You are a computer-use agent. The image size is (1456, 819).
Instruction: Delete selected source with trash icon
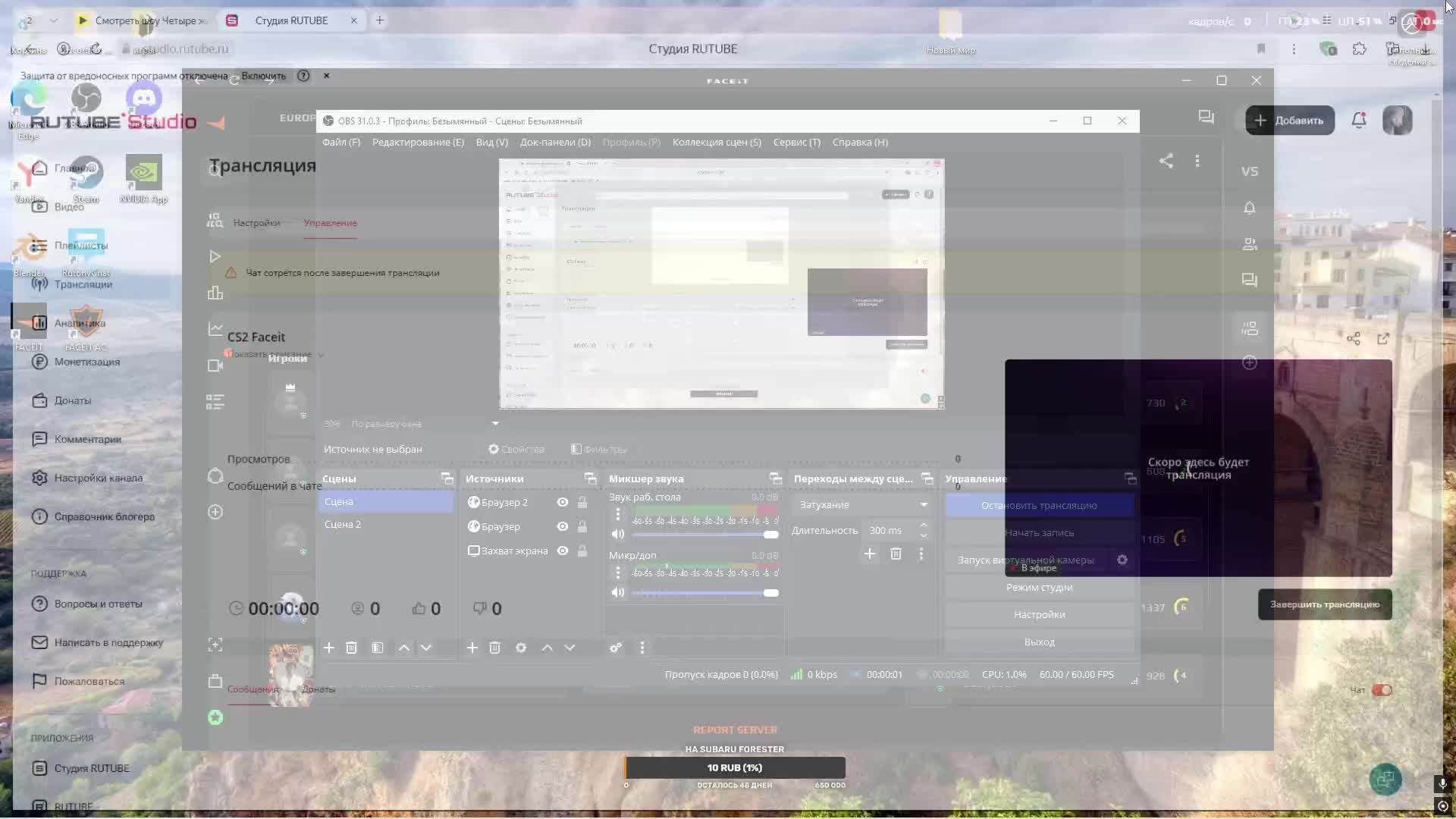coord(494,648)
